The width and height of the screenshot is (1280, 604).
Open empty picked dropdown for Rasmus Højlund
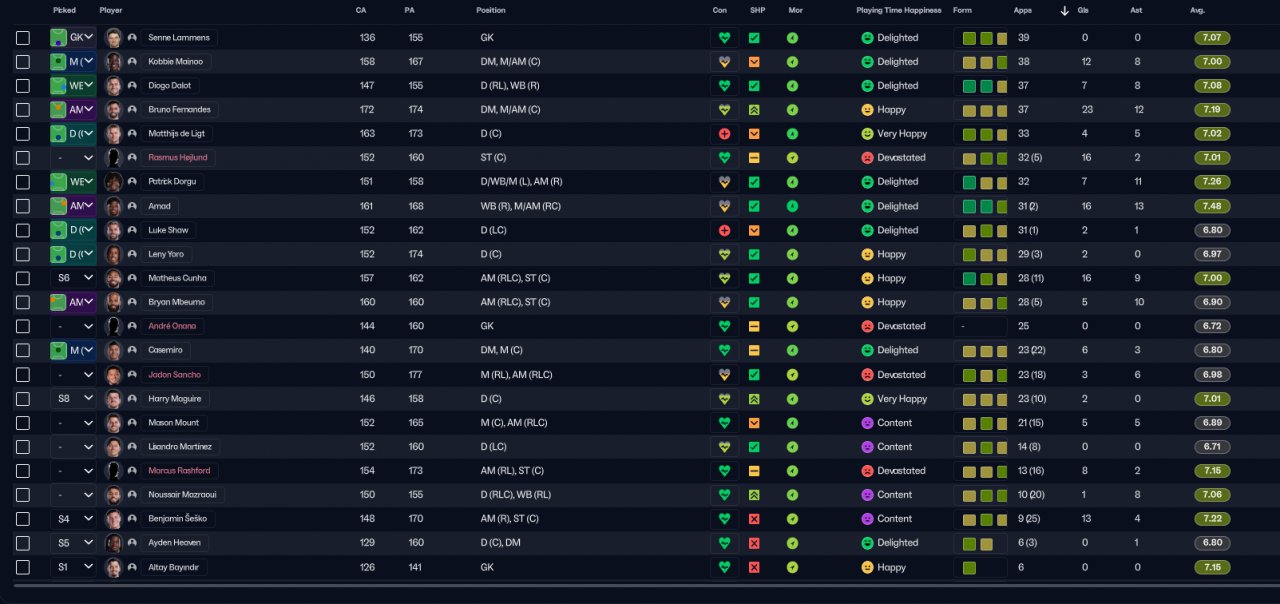tap(73, 158)
